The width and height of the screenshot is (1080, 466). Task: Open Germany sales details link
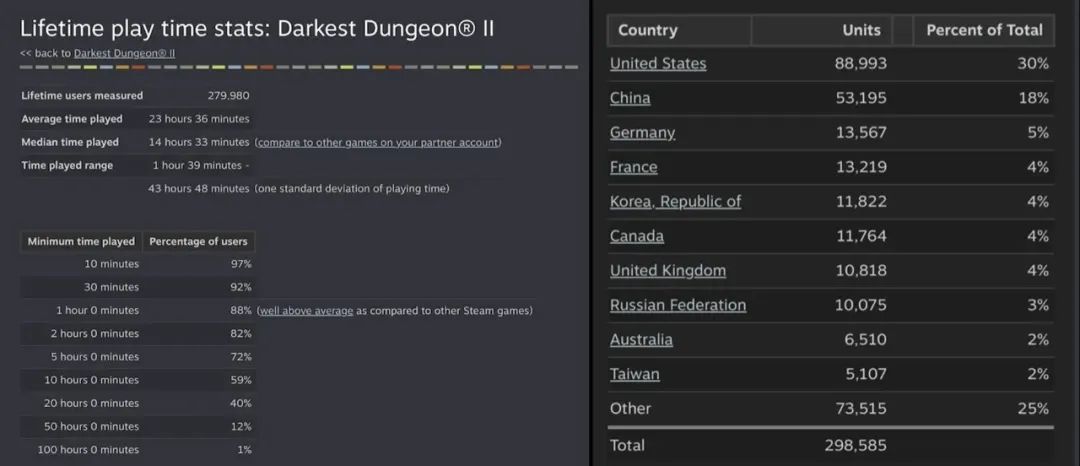click(642, 133)
